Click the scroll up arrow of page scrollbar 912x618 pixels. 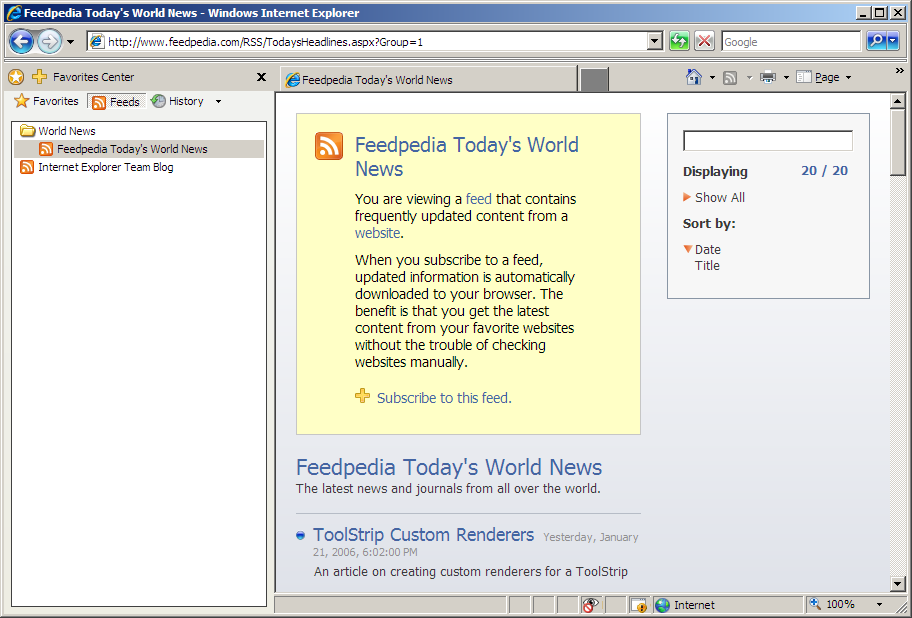[897, 101]
